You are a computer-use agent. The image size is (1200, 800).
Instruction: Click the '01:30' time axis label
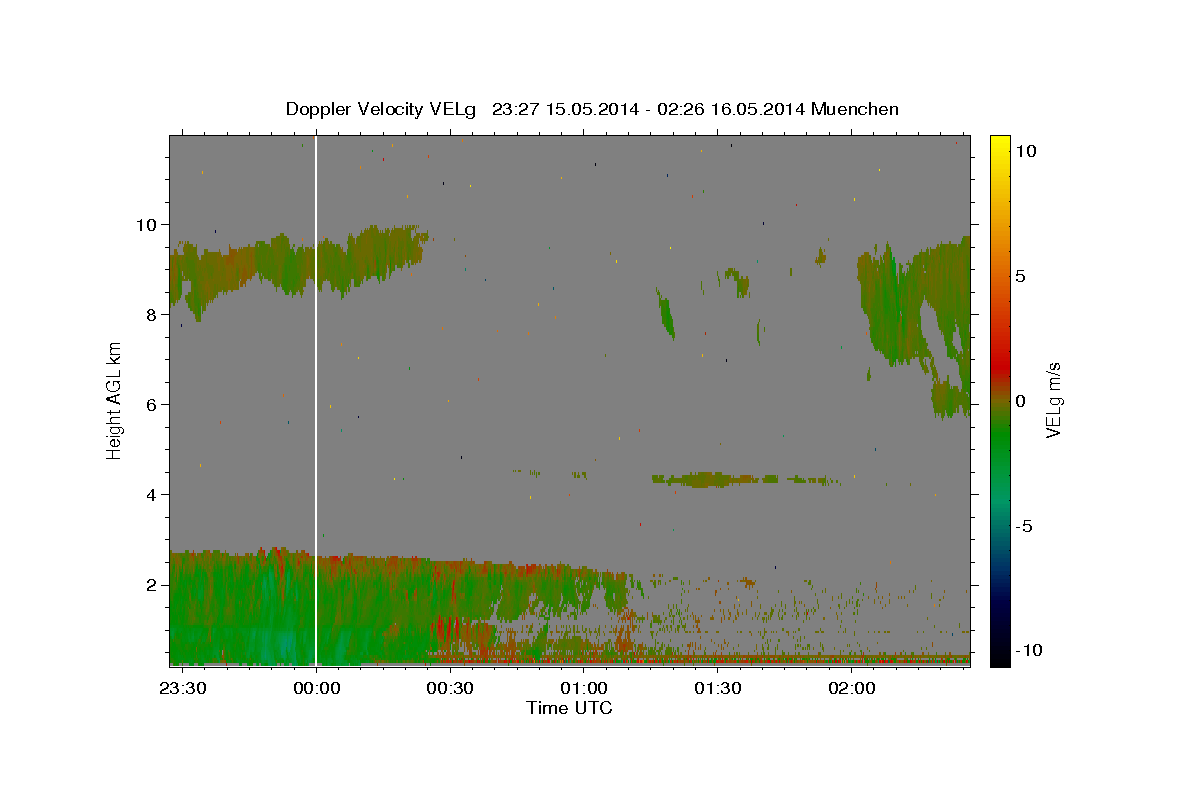pos(717,689)
